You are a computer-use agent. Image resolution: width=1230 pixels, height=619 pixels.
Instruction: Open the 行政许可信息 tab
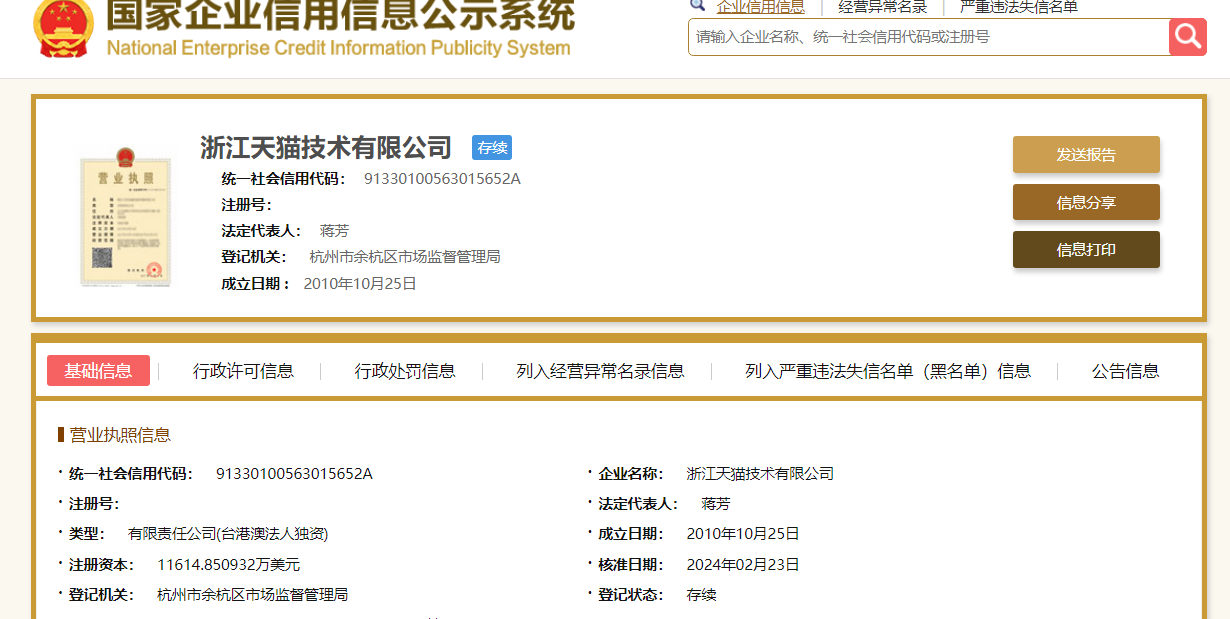243,371
